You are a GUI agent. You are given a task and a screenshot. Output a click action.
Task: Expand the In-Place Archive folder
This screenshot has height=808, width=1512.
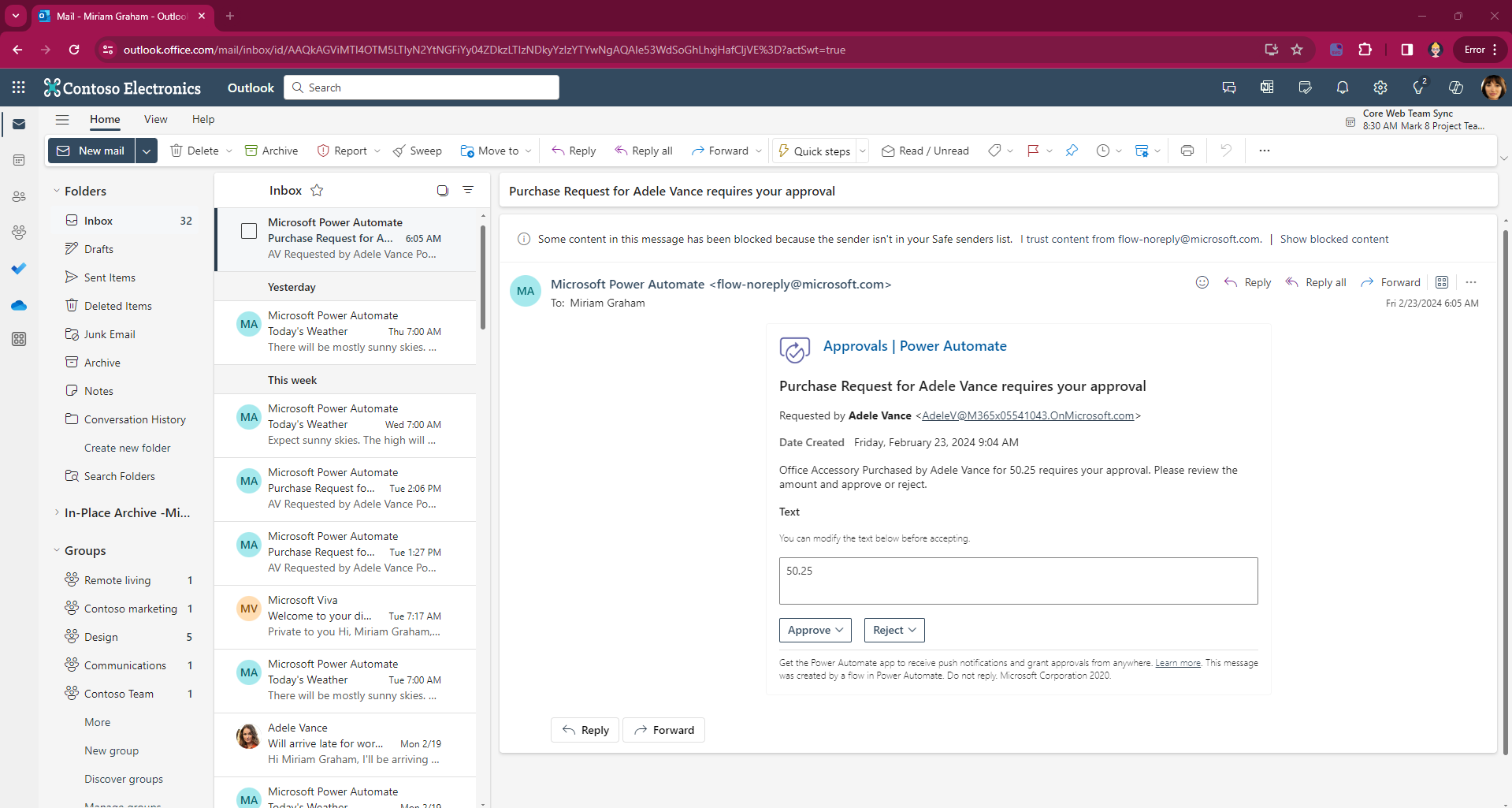(x=57, y=512)
